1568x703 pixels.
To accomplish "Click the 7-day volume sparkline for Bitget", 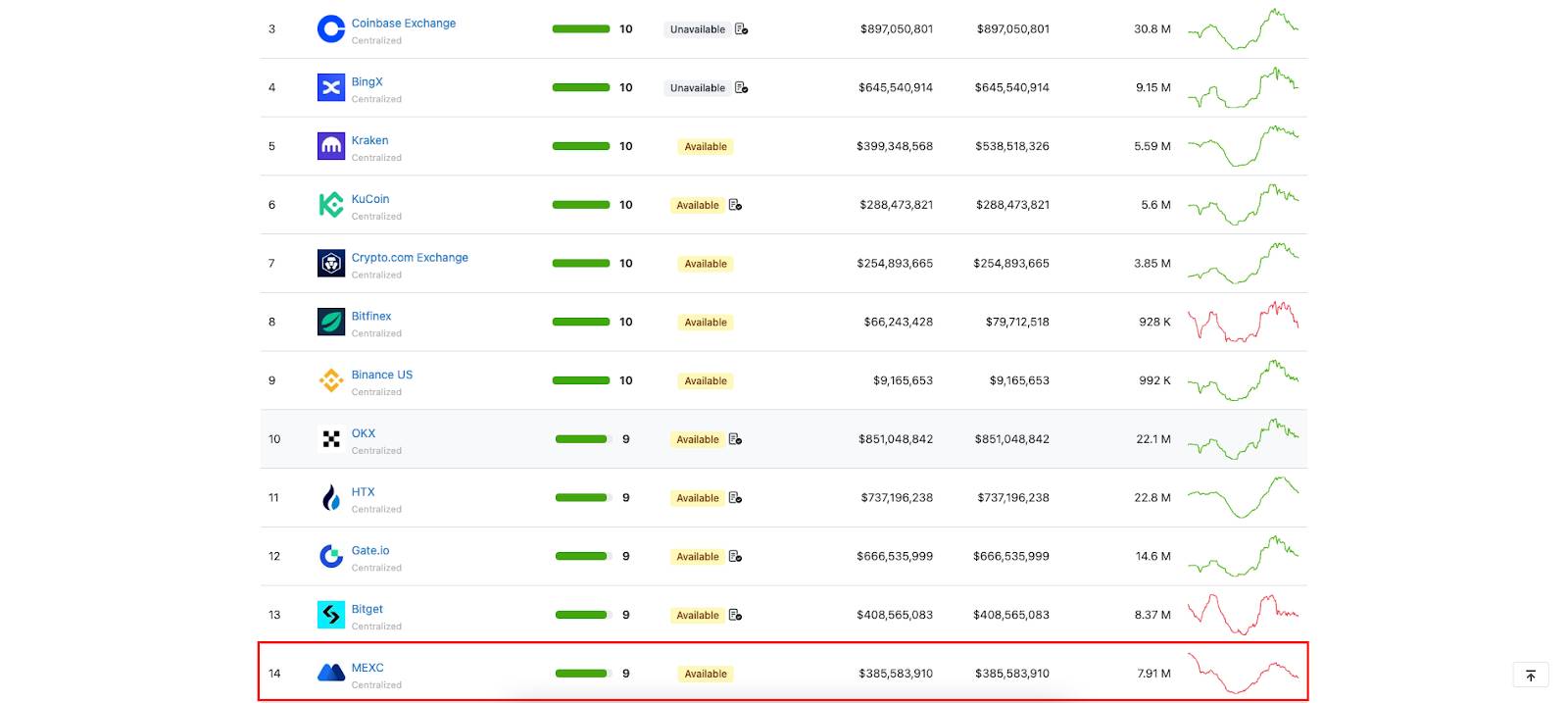I will click(x=1244, y=615).
